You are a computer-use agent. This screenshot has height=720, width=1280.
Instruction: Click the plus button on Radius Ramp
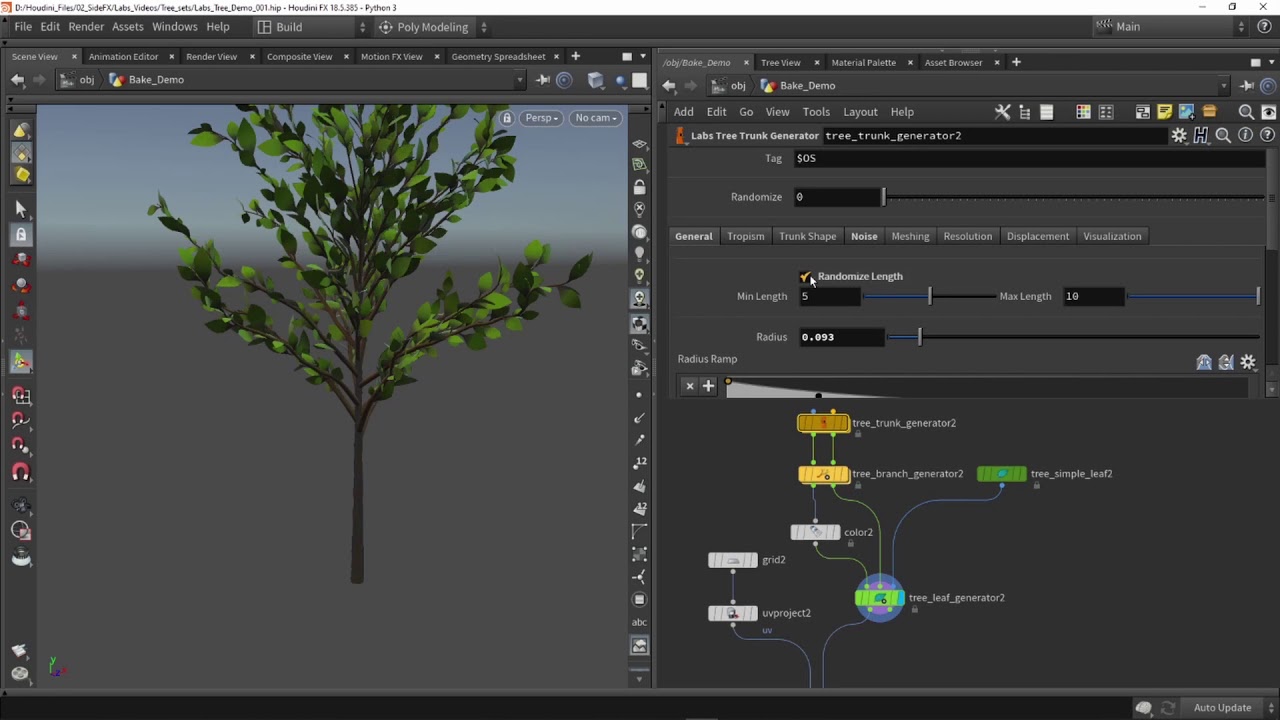(708, 386)
